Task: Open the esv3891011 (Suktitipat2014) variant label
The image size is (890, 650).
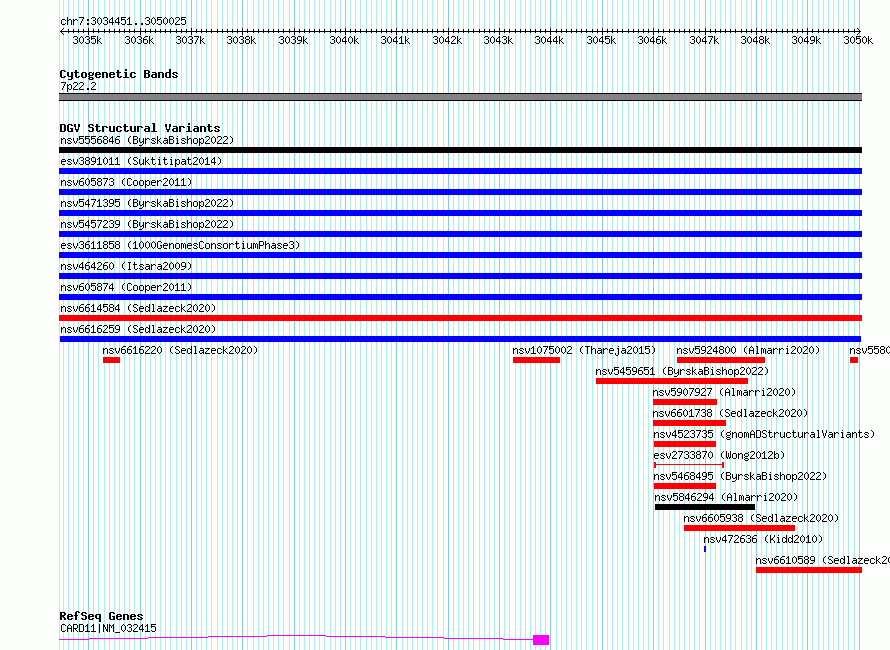Action: [x=141, y=161]
